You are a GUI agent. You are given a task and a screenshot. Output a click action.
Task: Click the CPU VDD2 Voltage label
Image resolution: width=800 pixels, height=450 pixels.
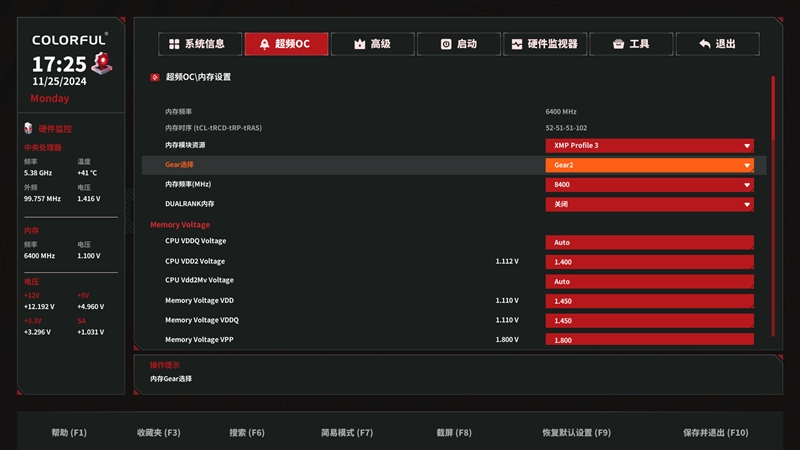195,261
